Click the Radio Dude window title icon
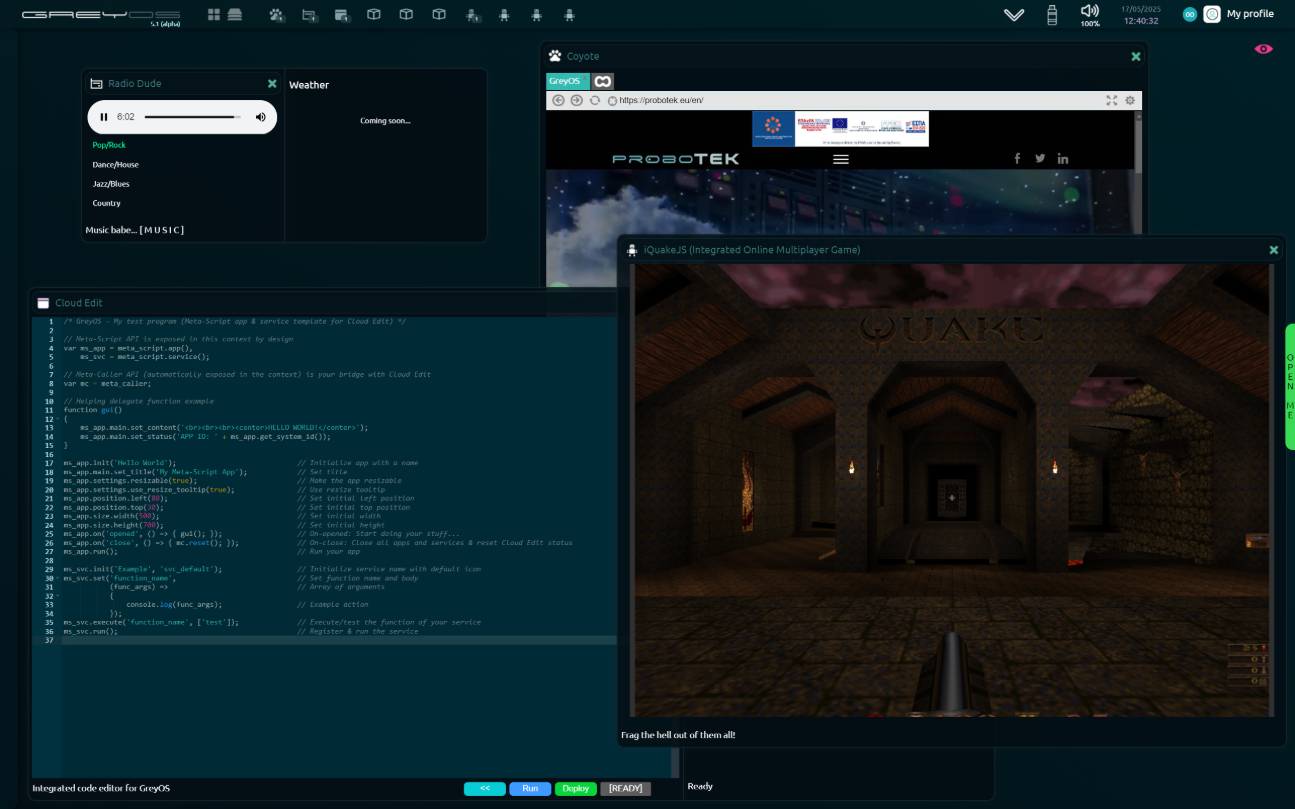Screen dimensions: 1295x809 (x=97, y=84)
